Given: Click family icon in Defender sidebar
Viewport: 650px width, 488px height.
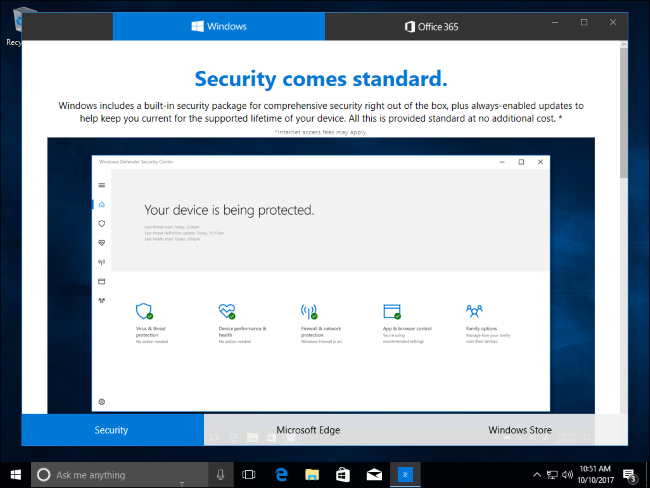Looking at the screenshot, I should pos(102,301).
